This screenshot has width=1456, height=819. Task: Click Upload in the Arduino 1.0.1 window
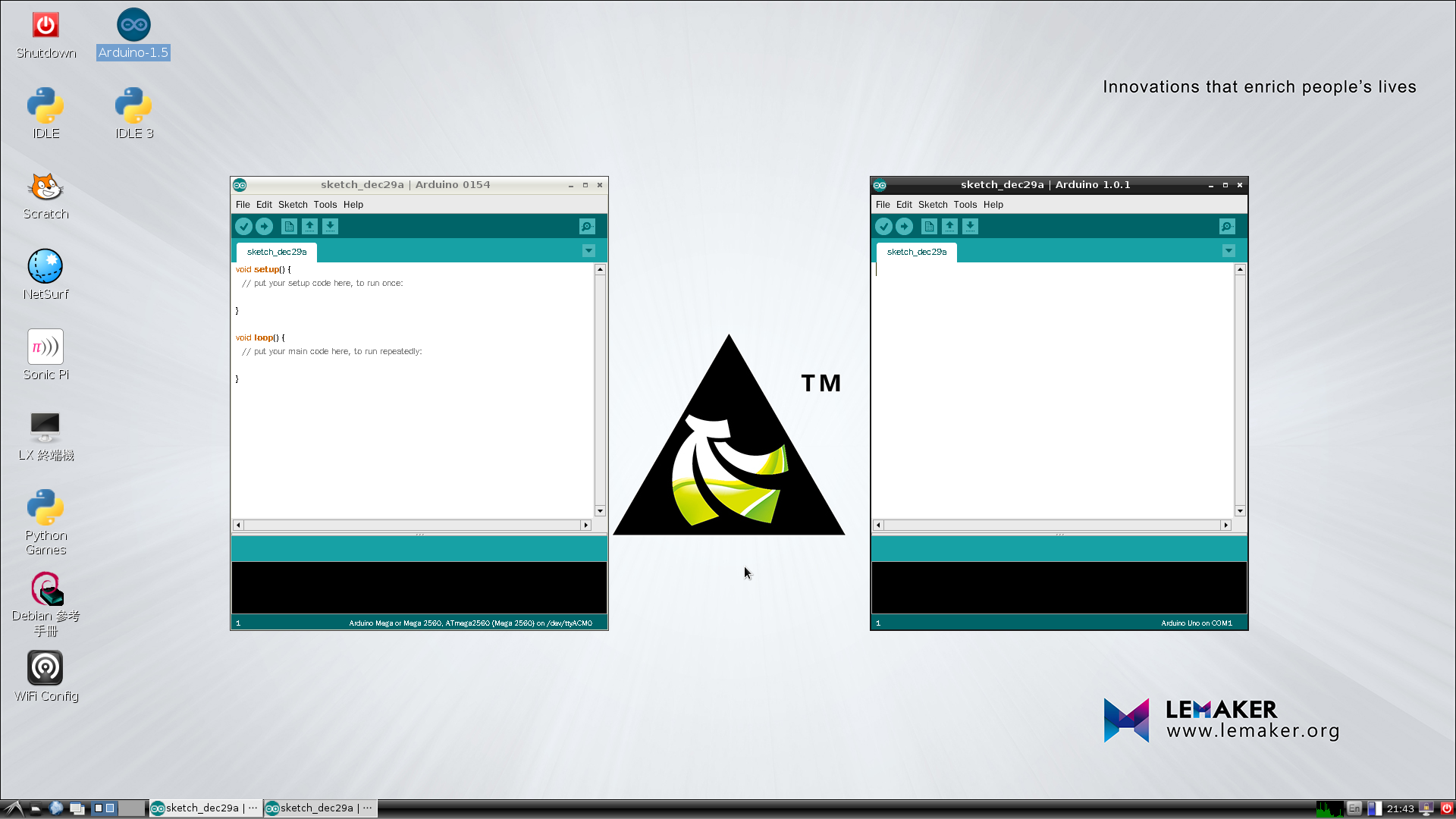[904, 226]
